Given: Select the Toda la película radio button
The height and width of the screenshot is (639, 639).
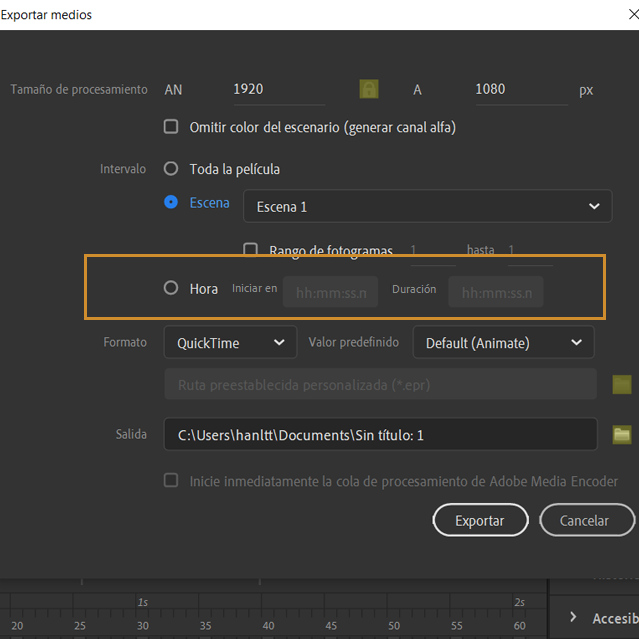Looking at the screenshot, I should (x=171, y=169).
